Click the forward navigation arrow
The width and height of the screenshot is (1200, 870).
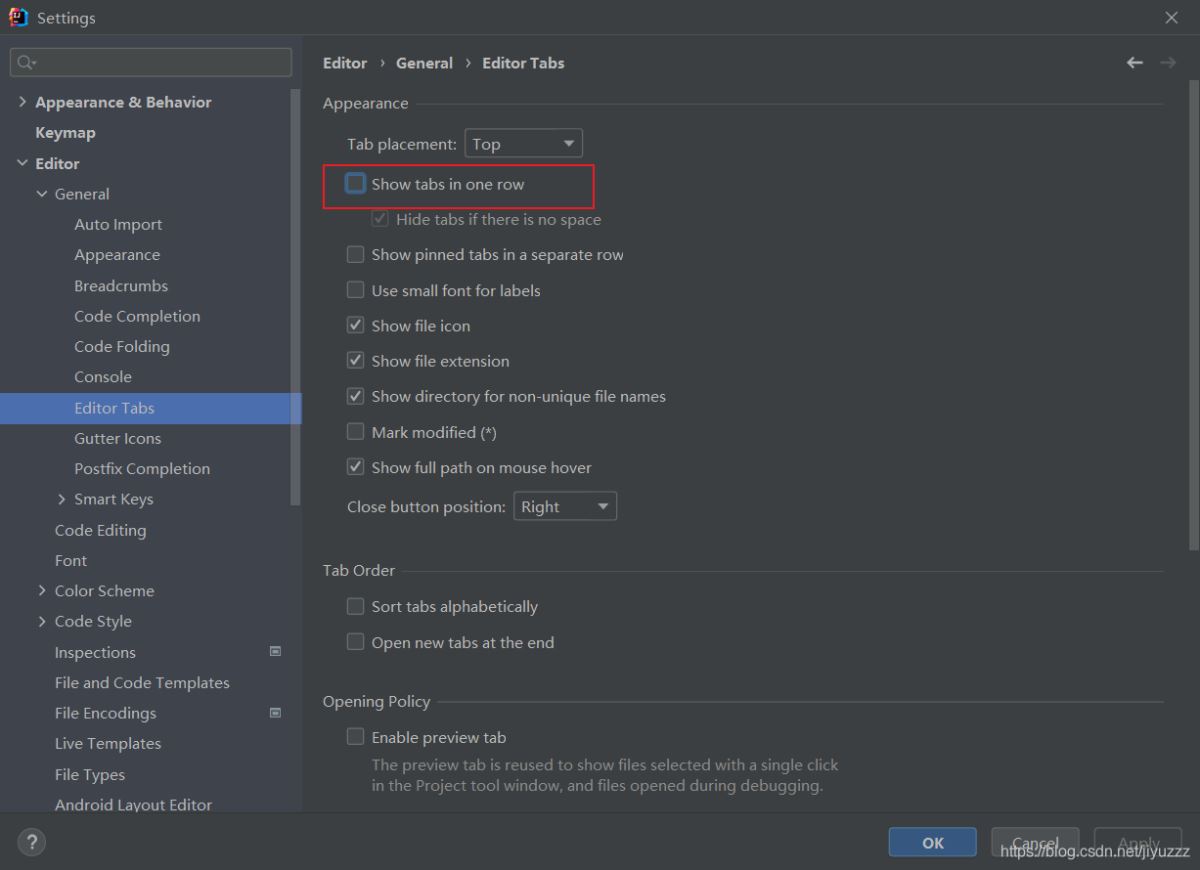tap(1167, 63)
